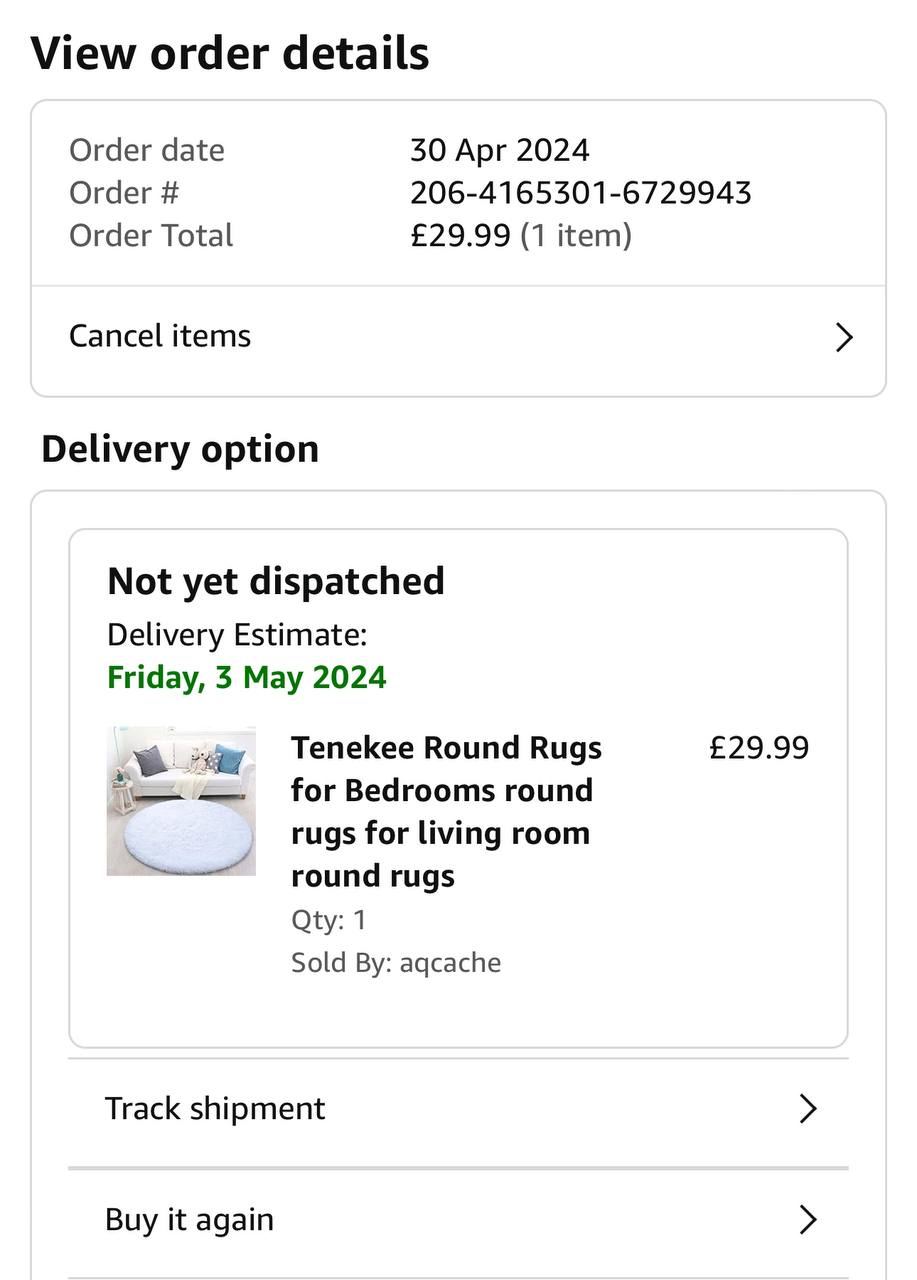Tap the Delivery option heading

click(x=180, y=449)
